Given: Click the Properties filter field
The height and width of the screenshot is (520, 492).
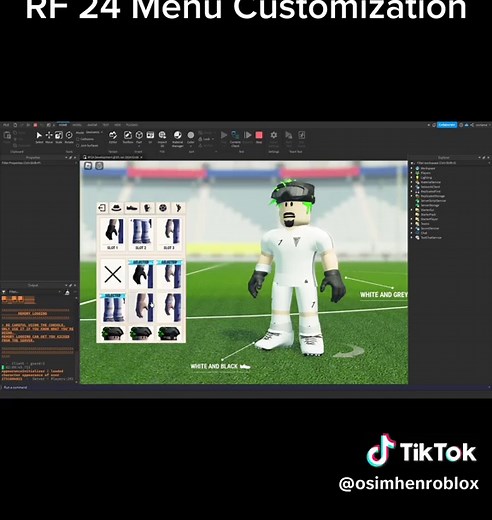Looking at the screenshot, I should tap(39, 163).
